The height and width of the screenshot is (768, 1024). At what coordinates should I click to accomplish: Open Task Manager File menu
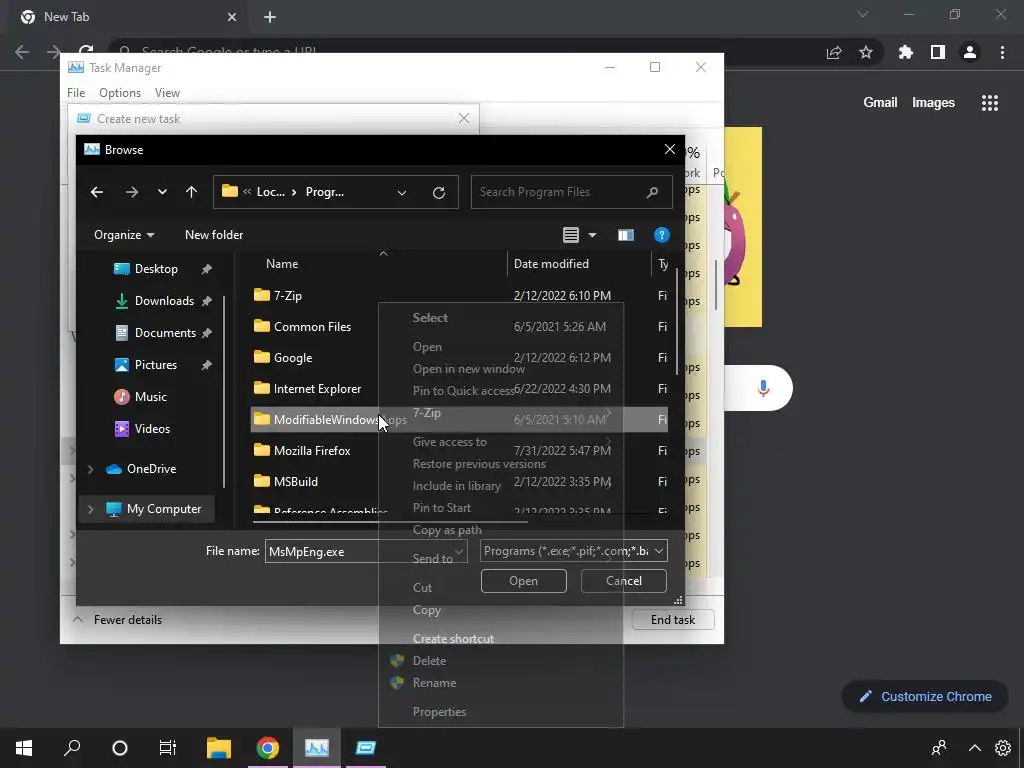(x=76, y=93)
